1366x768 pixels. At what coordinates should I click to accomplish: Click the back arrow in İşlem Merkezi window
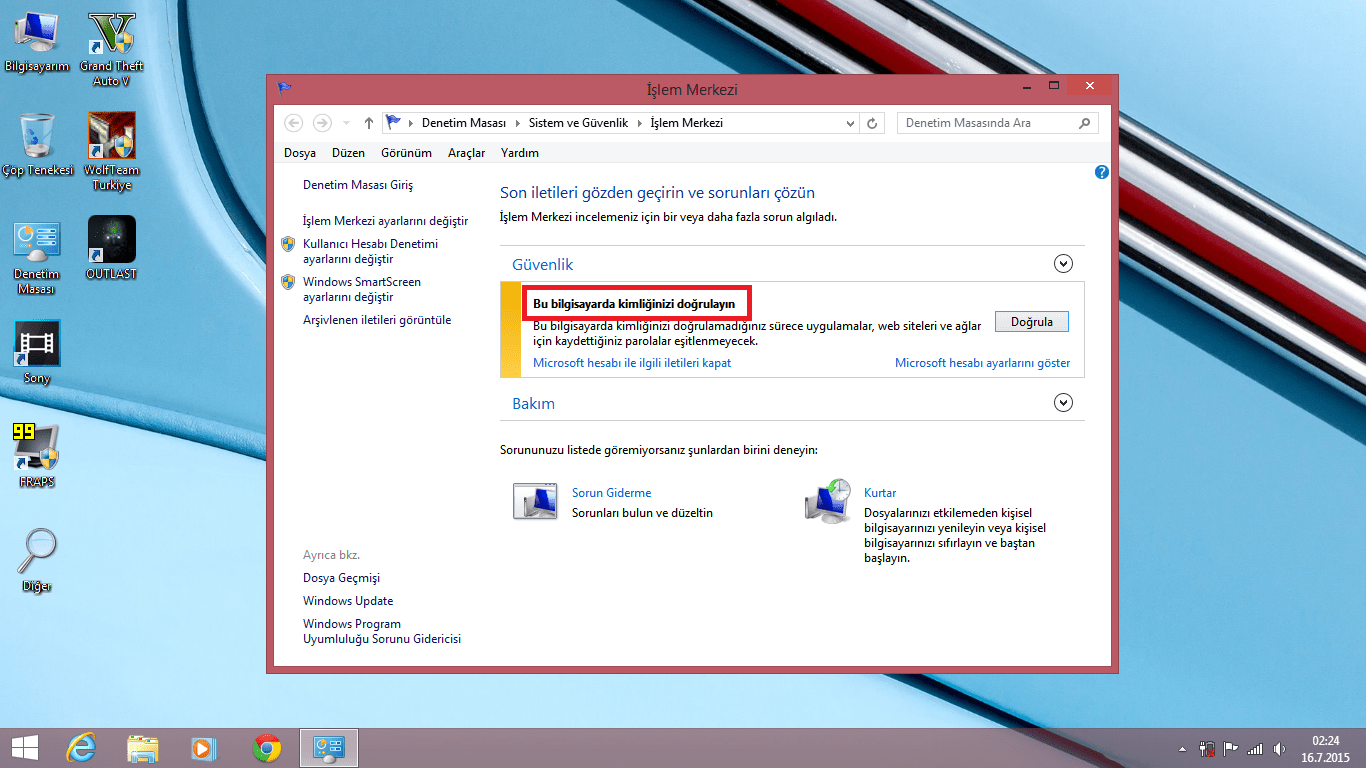(x=293, y=123)
